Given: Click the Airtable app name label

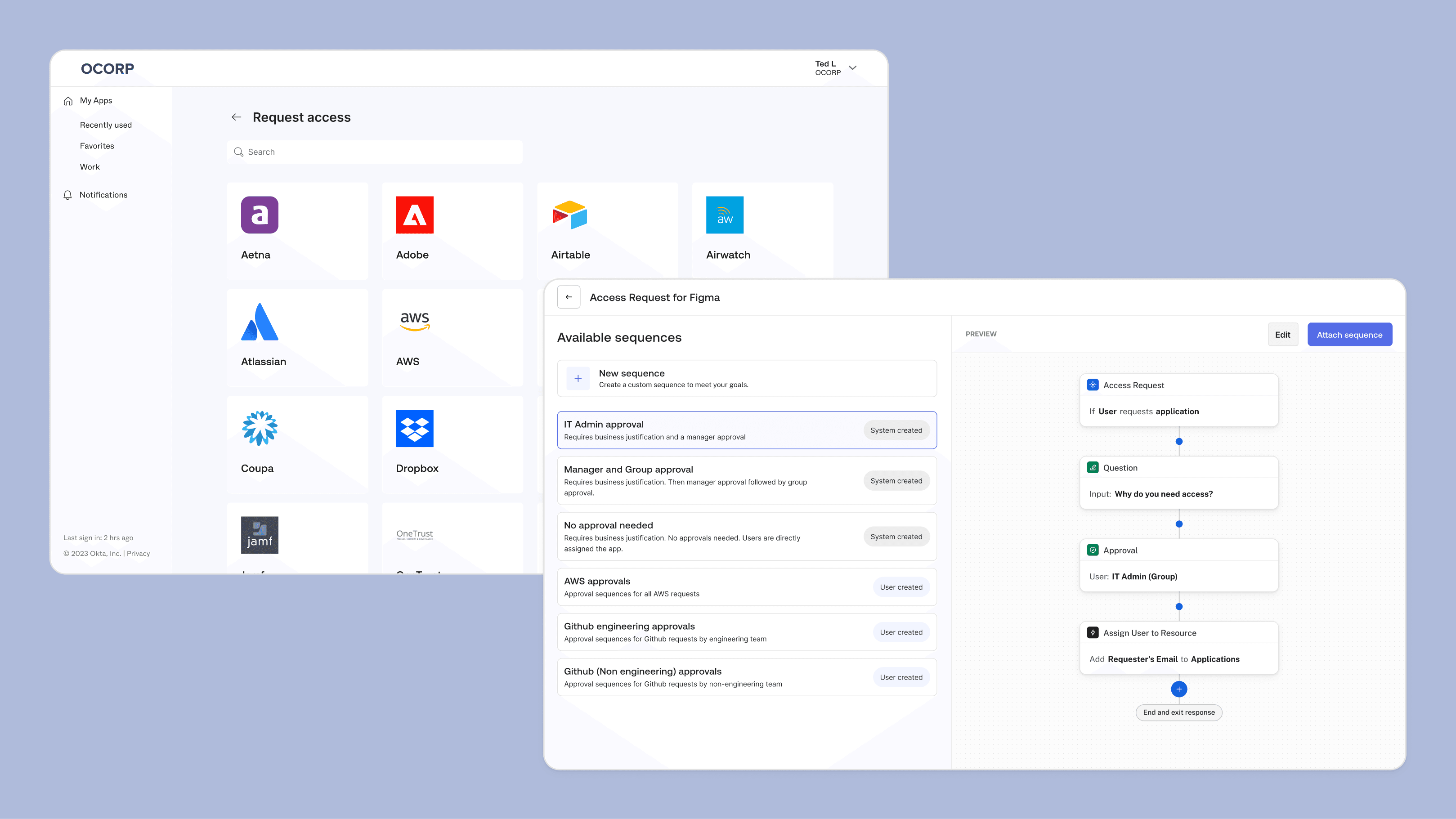Looking at the screenshot, I should click(x=570, y=255).
